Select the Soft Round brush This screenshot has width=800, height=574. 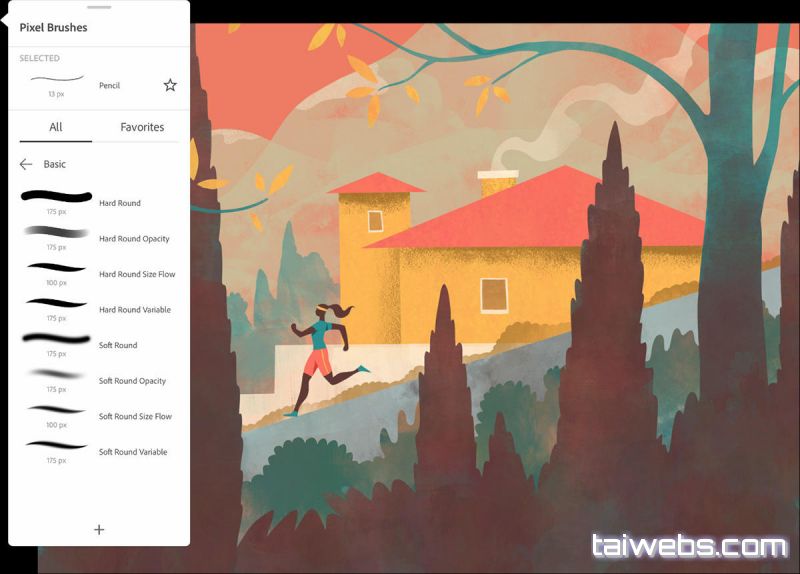(118, 345)
